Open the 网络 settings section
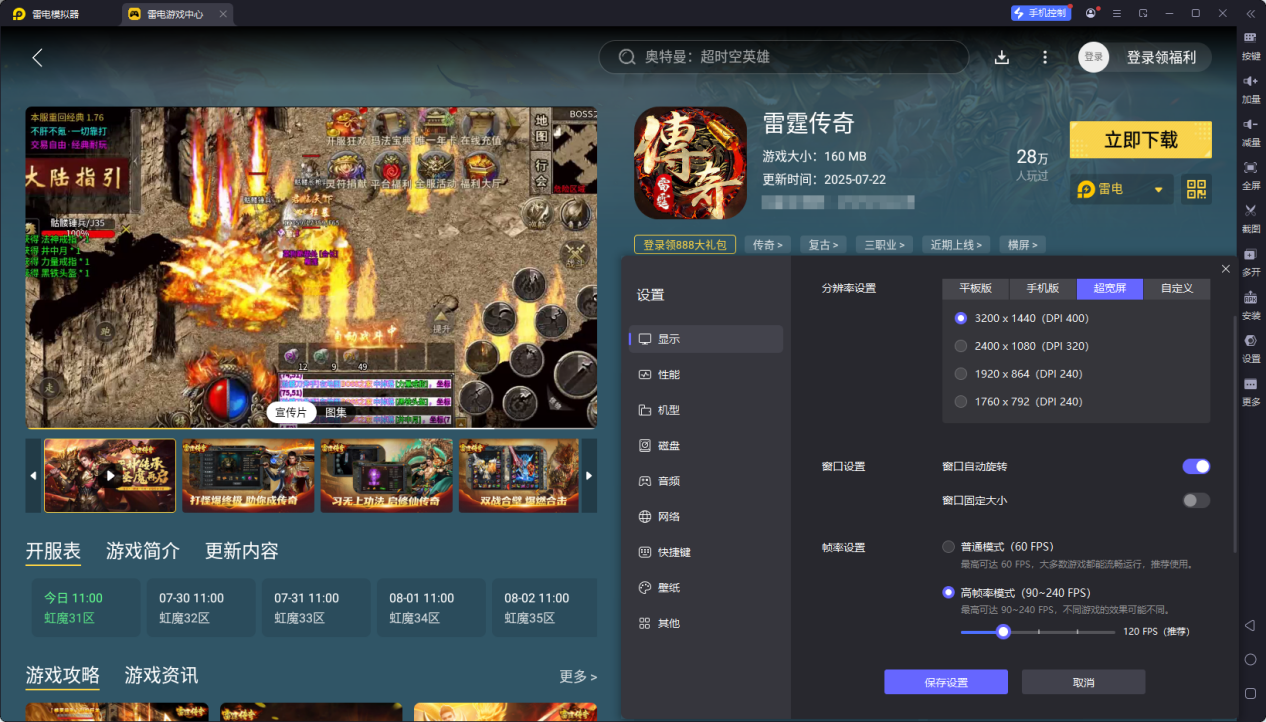The height and width of the screenshot is (722, 1266). click(x=706, y=516)
